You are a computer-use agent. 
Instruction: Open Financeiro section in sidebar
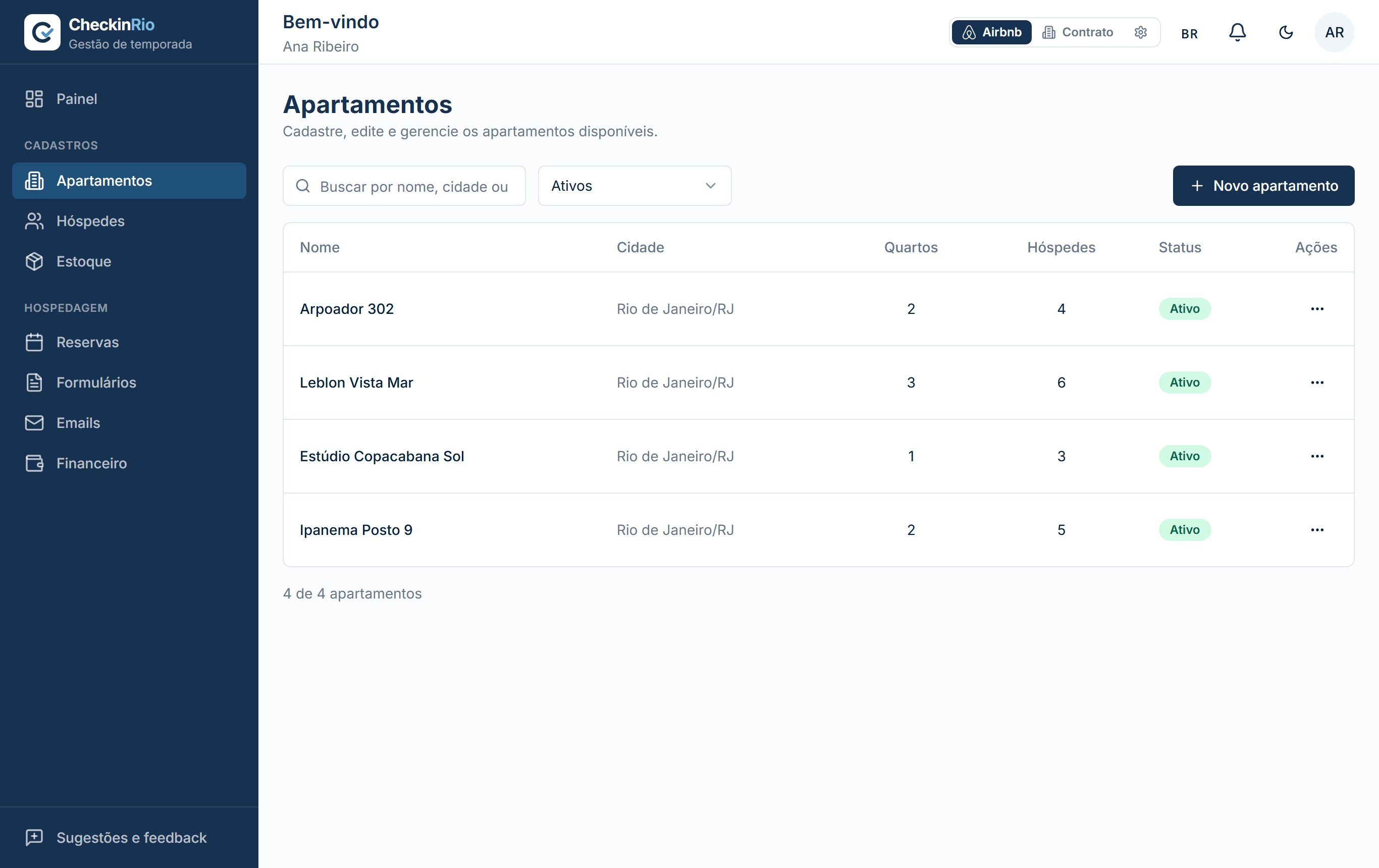coord(129,463)
